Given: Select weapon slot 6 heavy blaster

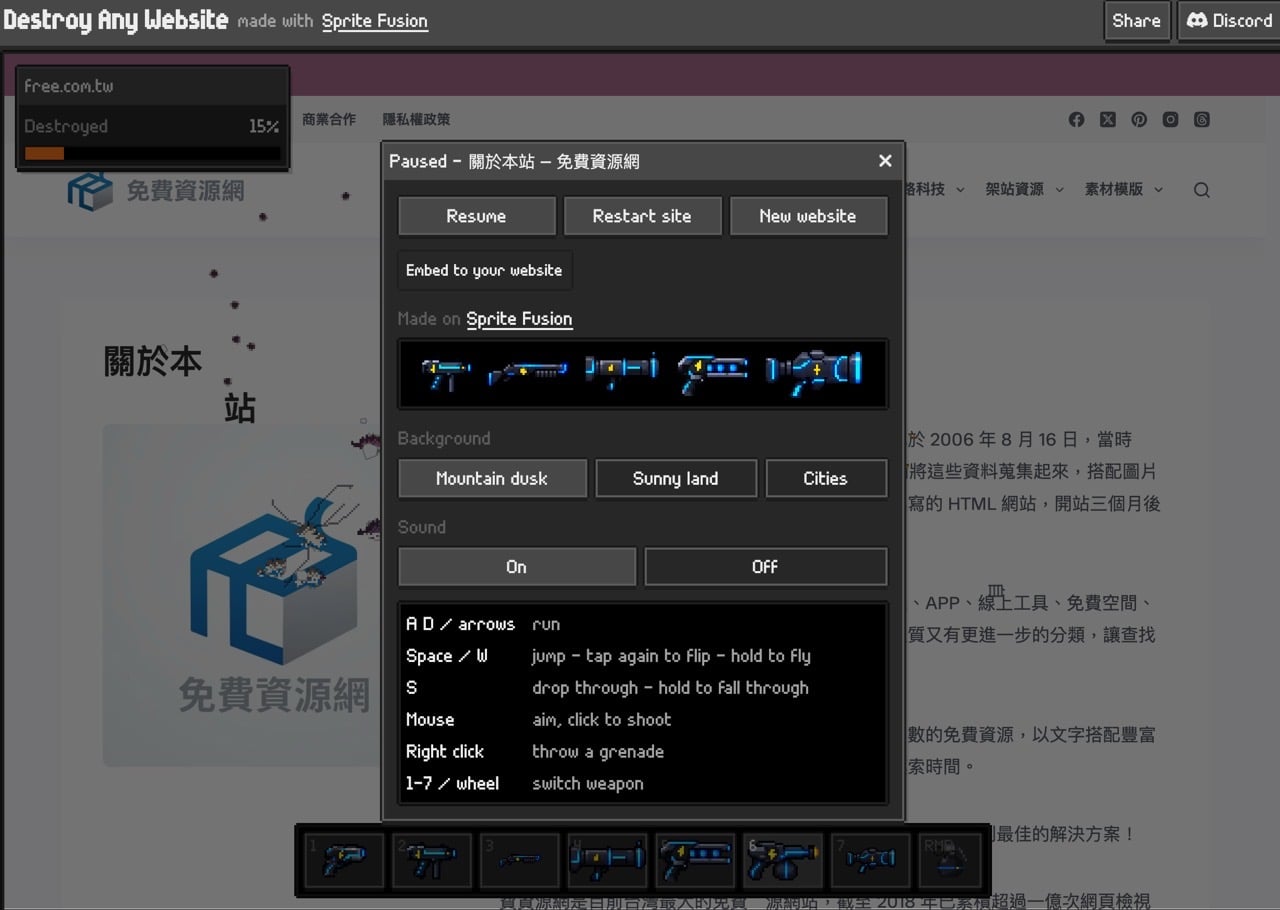Looking at the screenshot, I should point(783,859).
